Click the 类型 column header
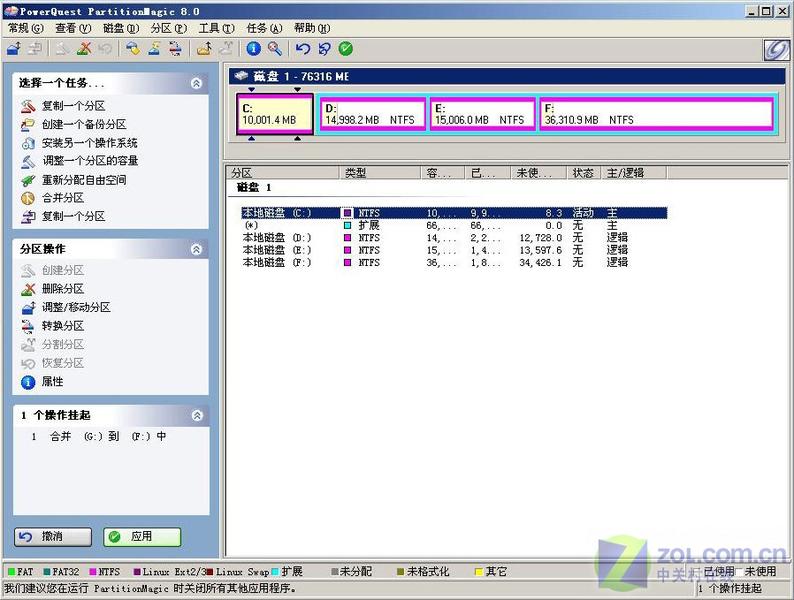This screenshot has width=794, height=600. click(380, 173)
